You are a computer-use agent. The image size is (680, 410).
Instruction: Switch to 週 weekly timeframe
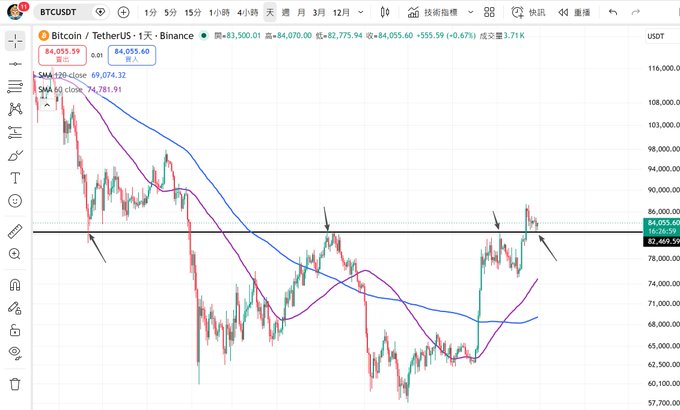tap(285, 13)
